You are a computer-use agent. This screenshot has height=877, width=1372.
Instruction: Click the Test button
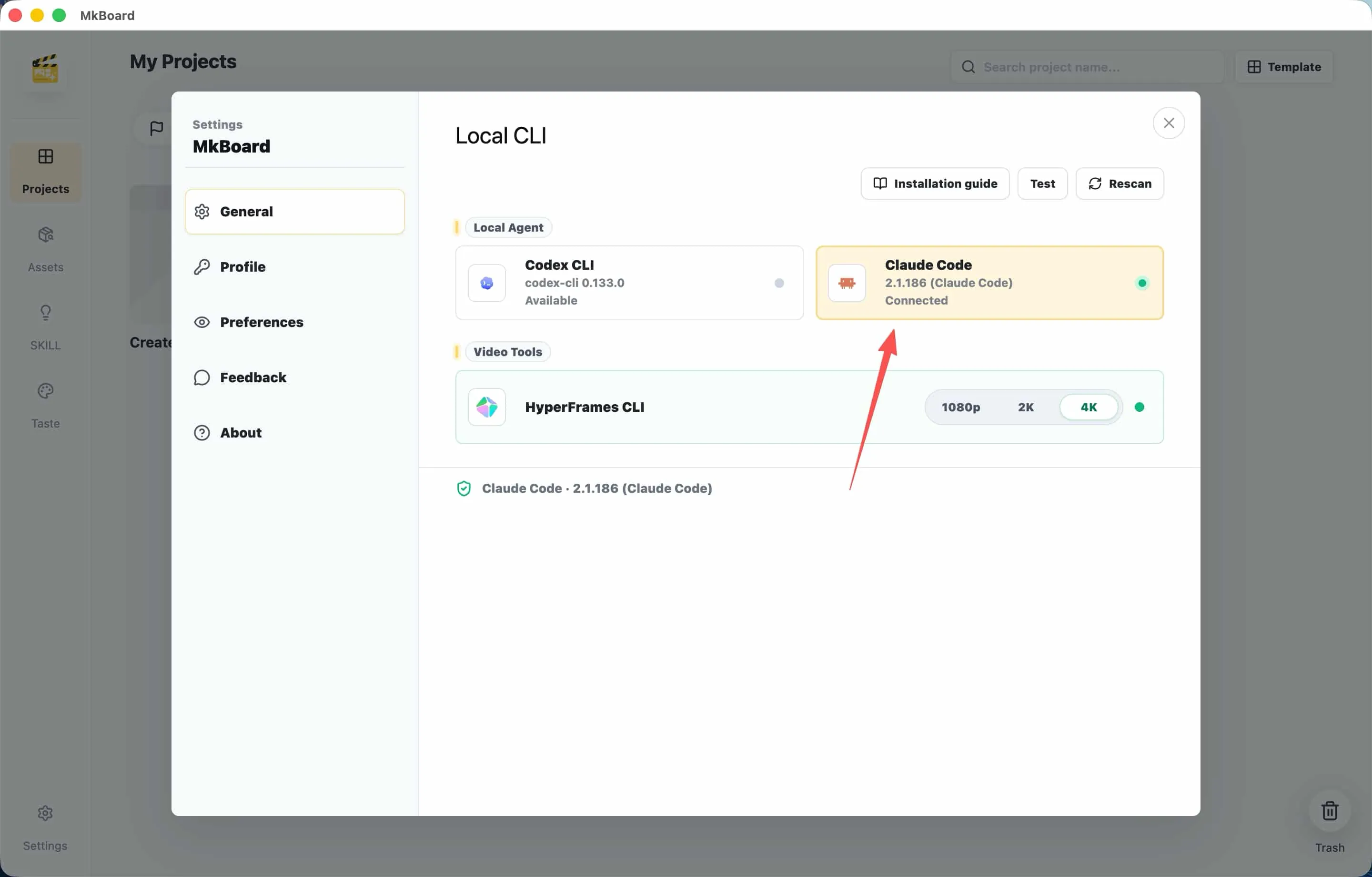point(1042,184)
